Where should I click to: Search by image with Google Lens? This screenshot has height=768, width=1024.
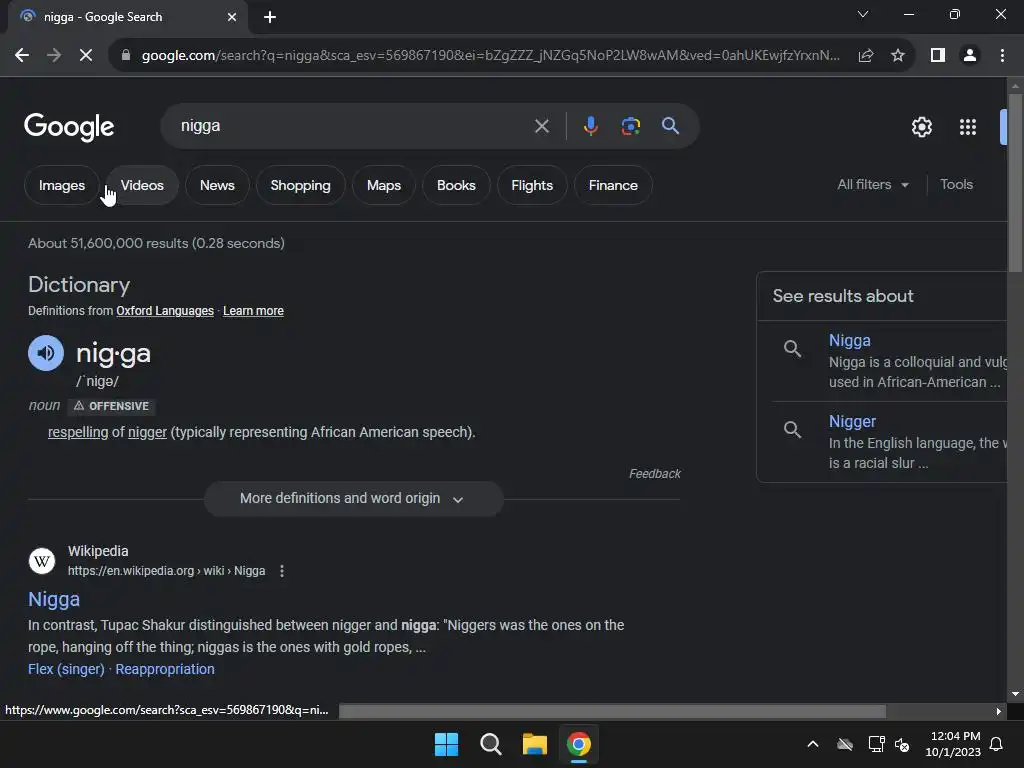[x=630, y=126]
